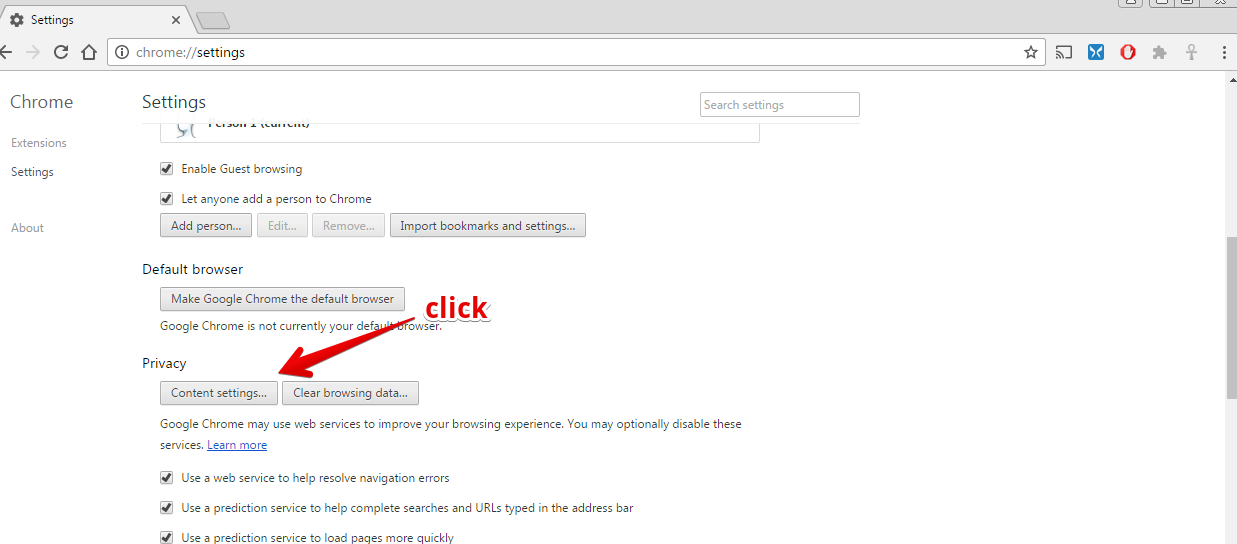Open the red Opera extension icon
This screenshot has width=1237, height=544.
[x=1128, y=52]
